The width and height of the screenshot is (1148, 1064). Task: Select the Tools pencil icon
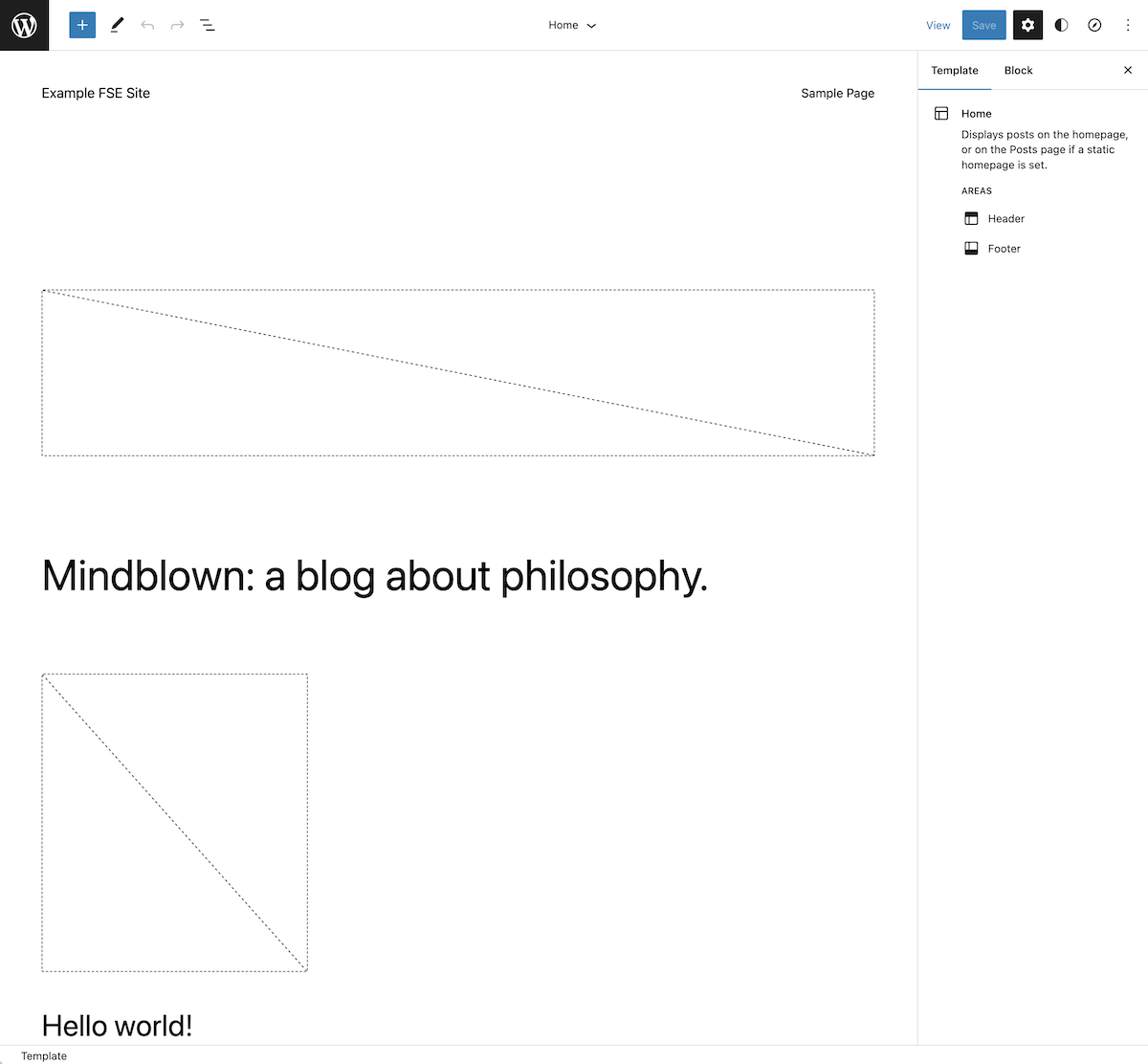(x=117, y=25)
